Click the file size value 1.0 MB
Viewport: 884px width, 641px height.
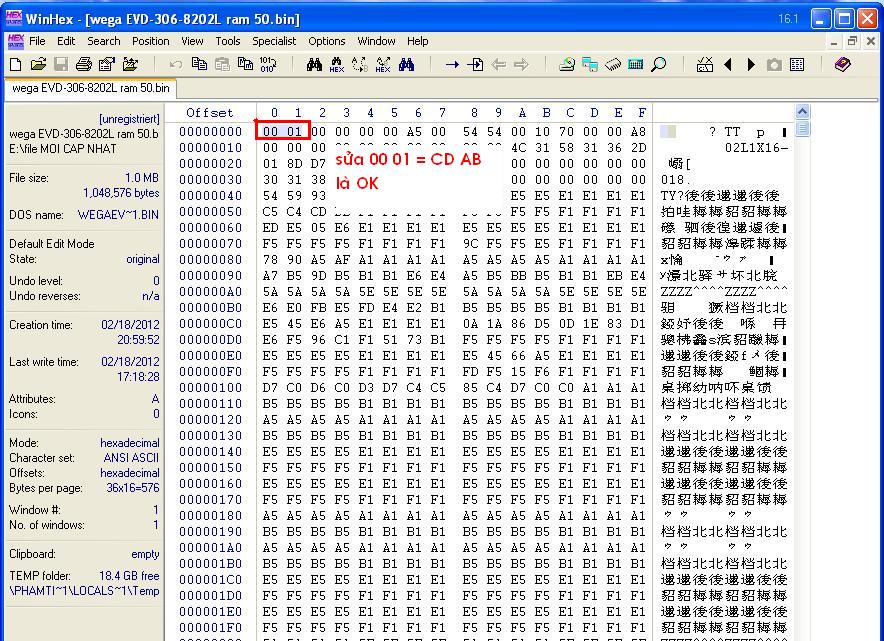(142, 178)
